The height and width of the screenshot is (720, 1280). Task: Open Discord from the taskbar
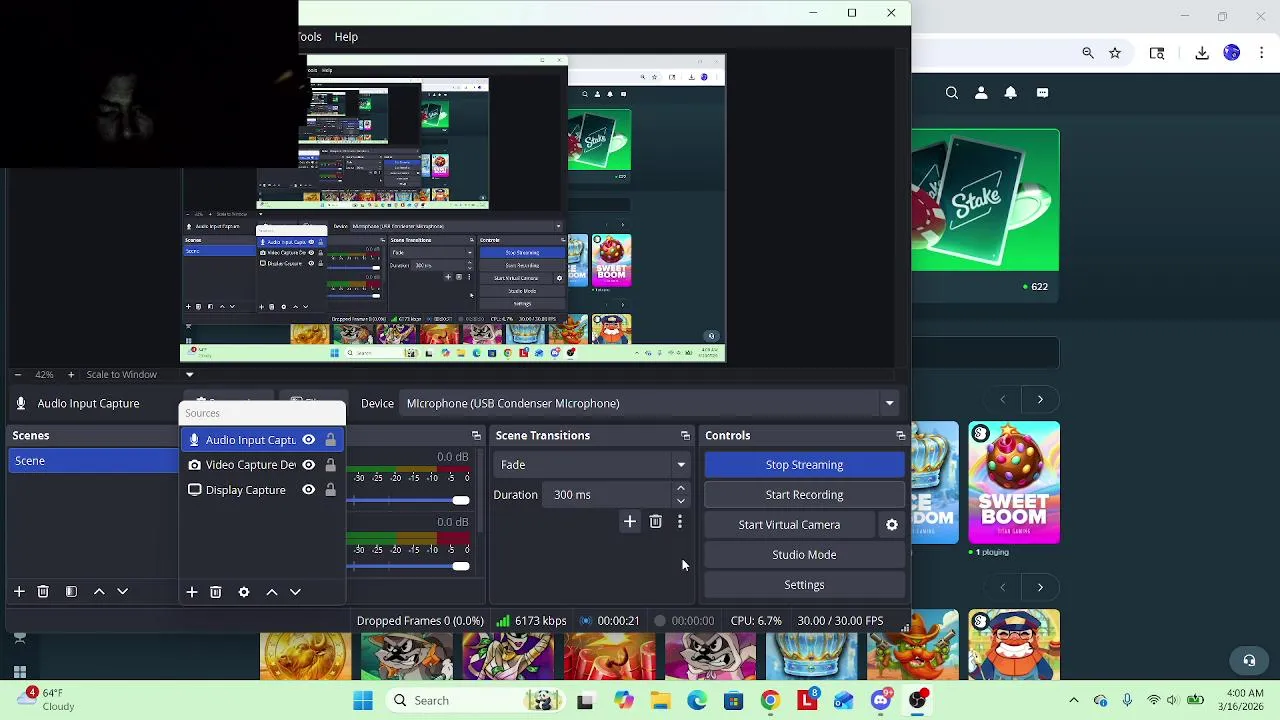881,701
